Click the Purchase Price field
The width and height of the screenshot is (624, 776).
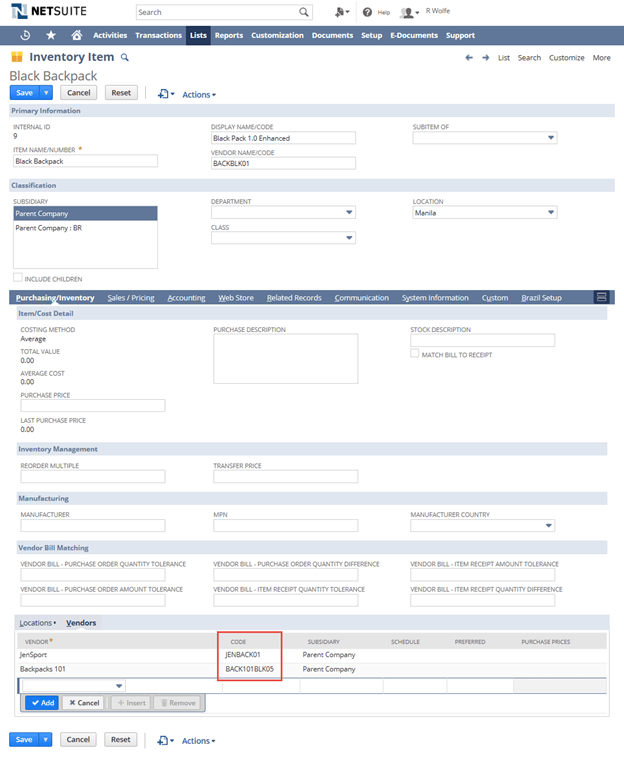93,406
